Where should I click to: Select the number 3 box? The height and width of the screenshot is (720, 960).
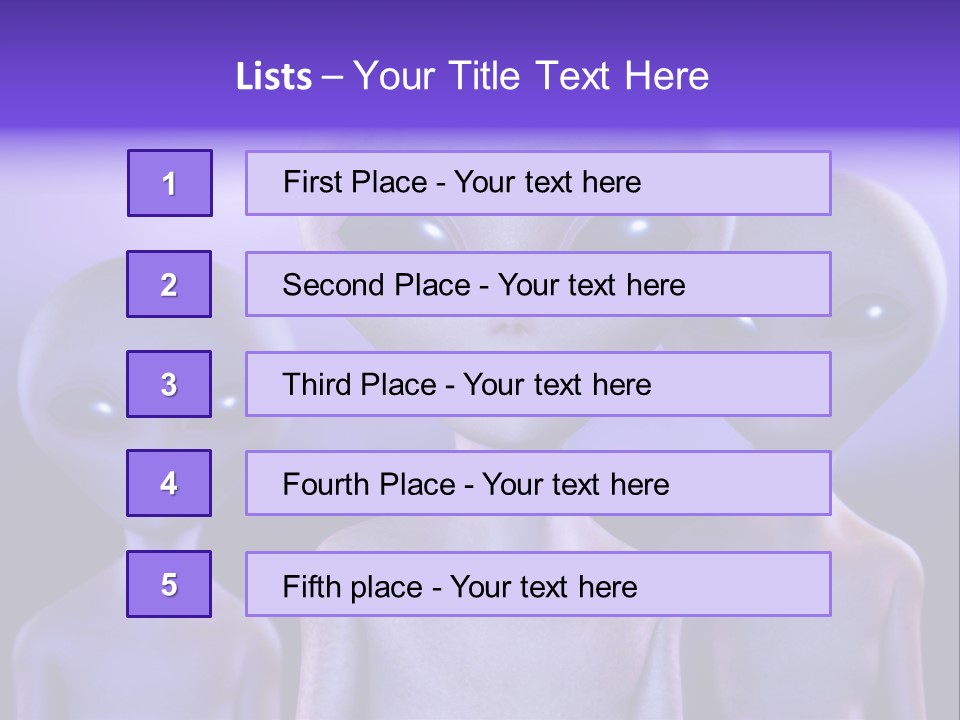click(169, 384)
